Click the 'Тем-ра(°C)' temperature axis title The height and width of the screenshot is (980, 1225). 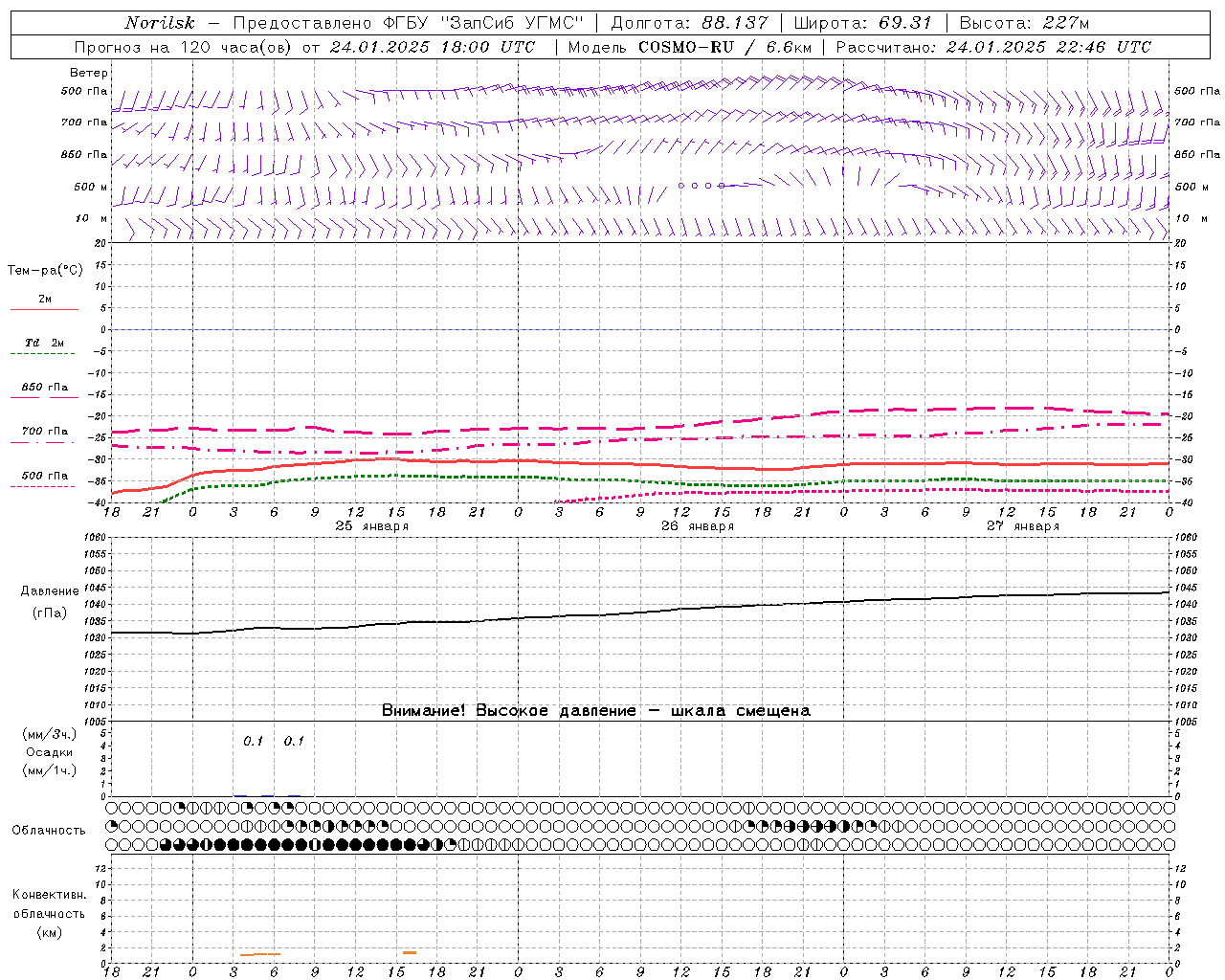point(45,271)
